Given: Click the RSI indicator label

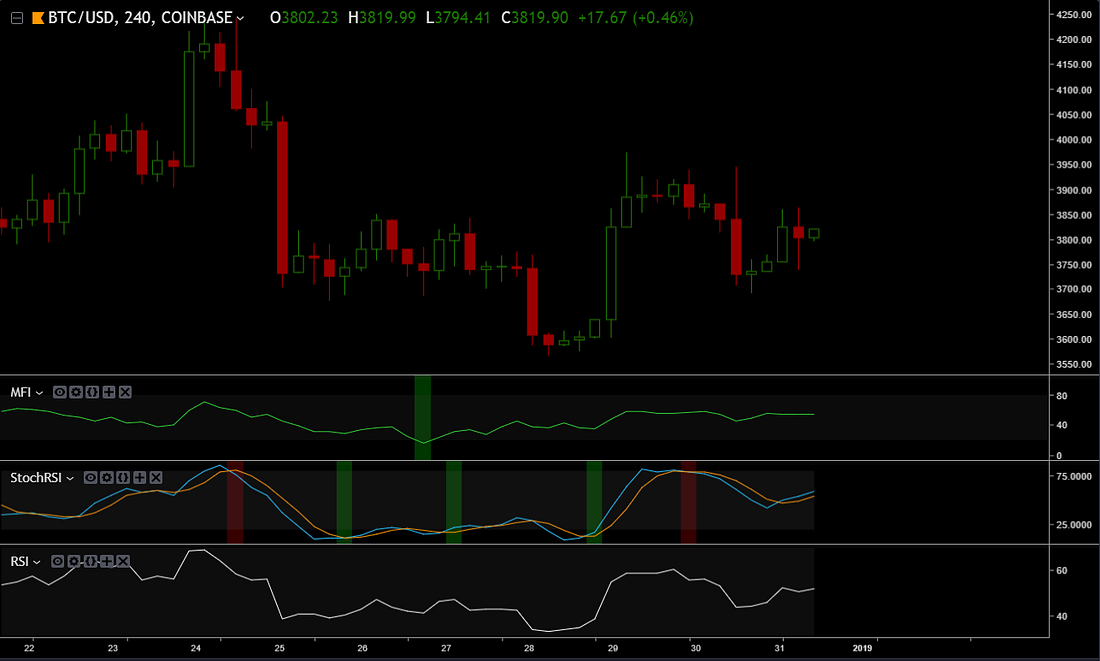Looking at the screenshot, I should [x=19, y=562].
